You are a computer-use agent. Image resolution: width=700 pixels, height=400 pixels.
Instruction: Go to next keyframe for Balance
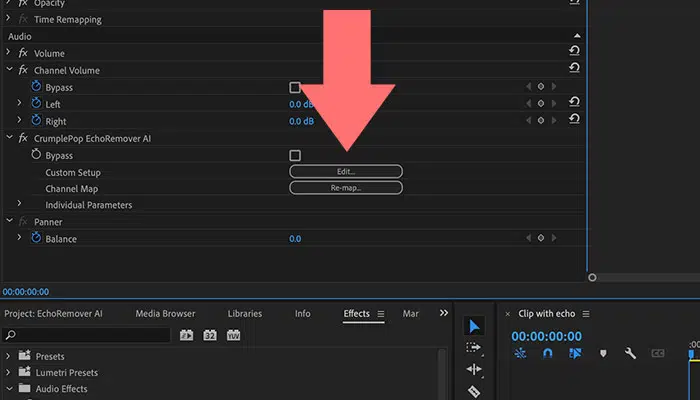[554, 238]
